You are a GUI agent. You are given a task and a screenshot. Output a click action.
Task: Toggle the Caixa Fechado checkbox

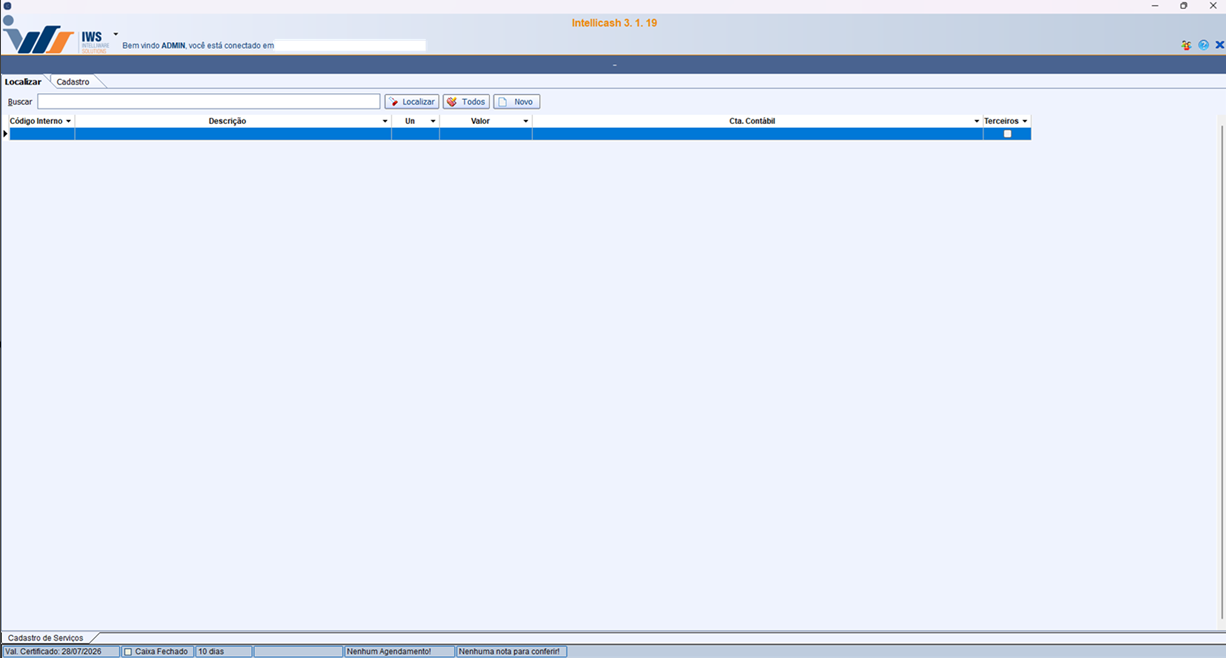coord(128,652)
